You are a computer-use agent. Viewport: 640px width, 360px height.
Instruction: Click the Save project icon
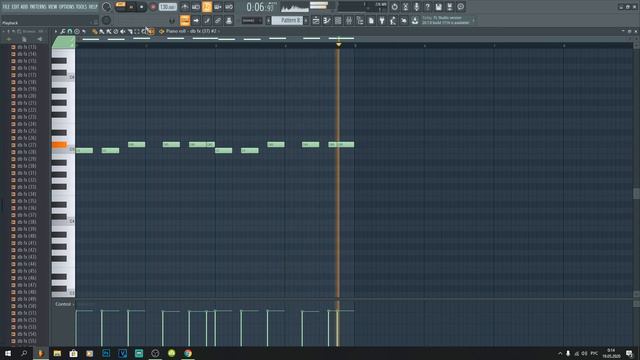click(438, 7)
